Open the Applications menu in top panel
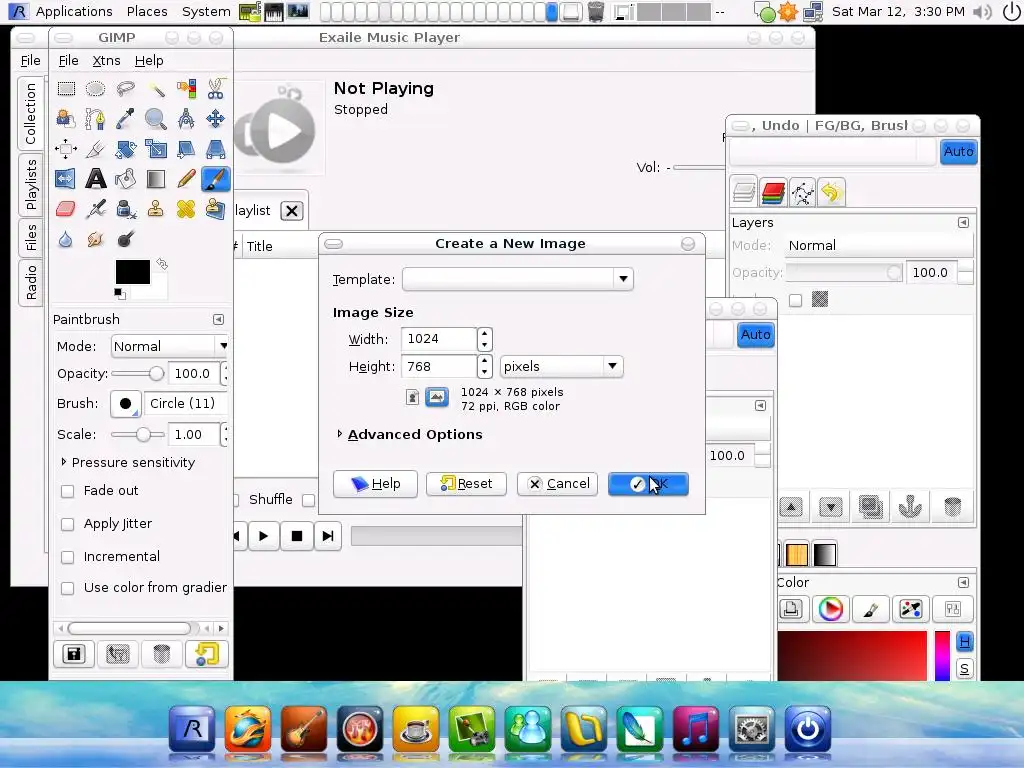Image resolution: width=1024 pixels, height=768 pixels. point(74,11)
